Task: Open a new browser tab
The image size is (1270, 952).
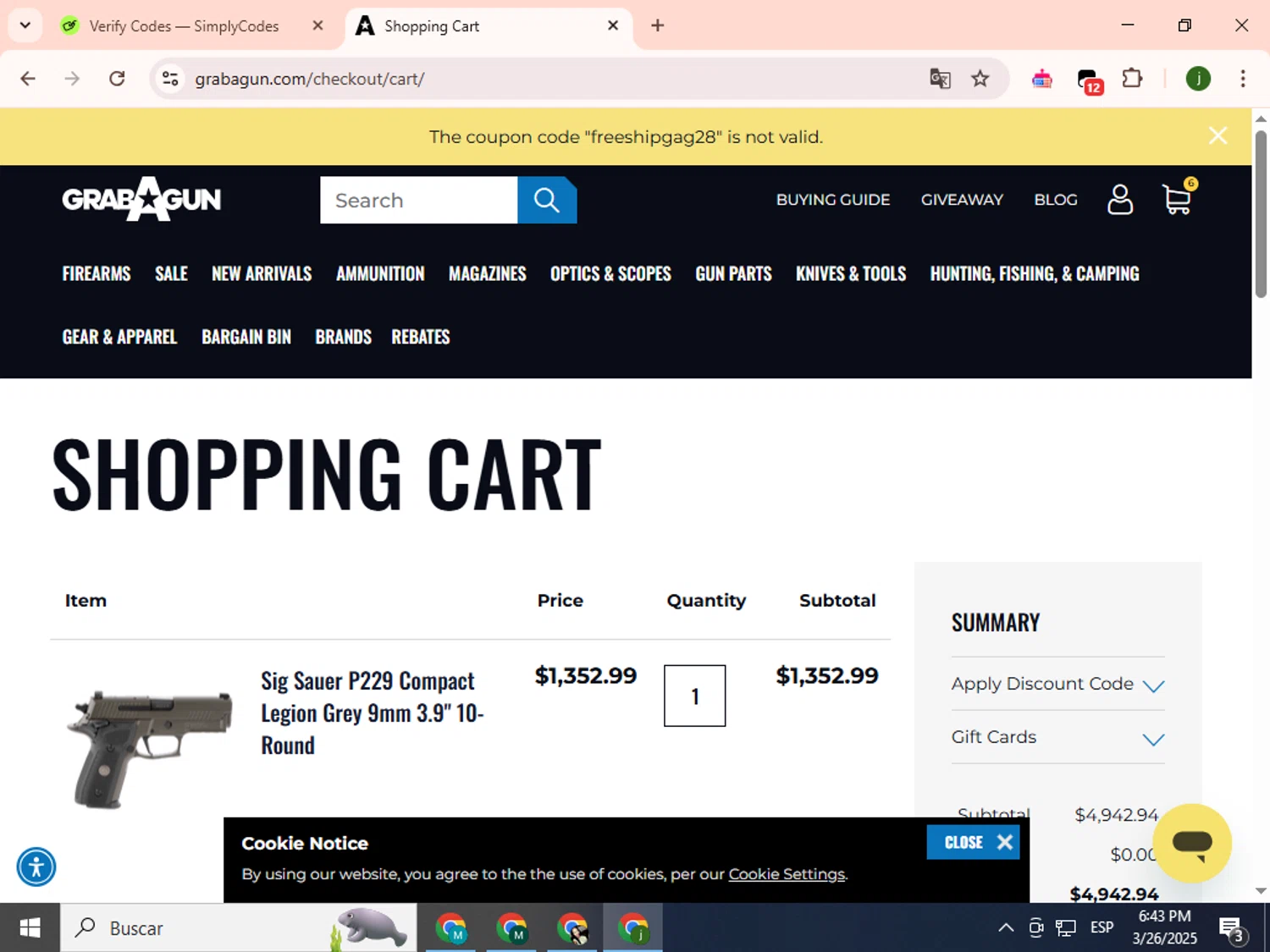Action: coord(658,25)
